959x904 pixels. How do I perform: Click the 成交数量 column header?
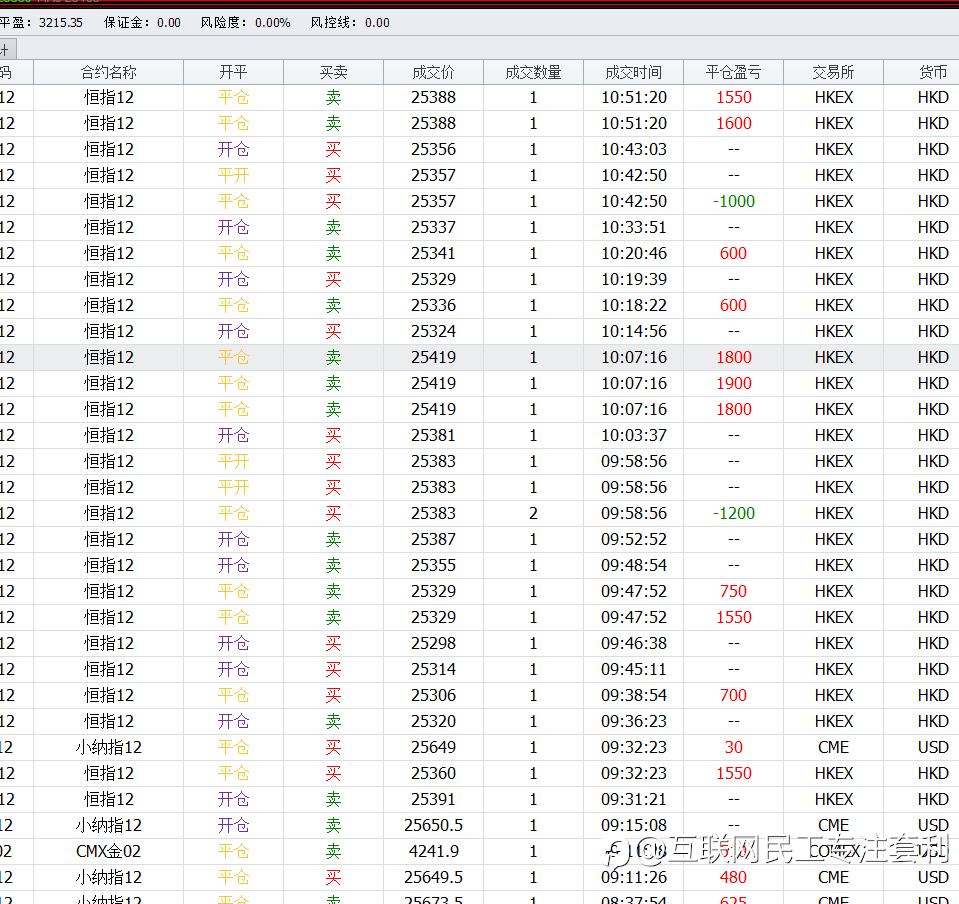533,72
